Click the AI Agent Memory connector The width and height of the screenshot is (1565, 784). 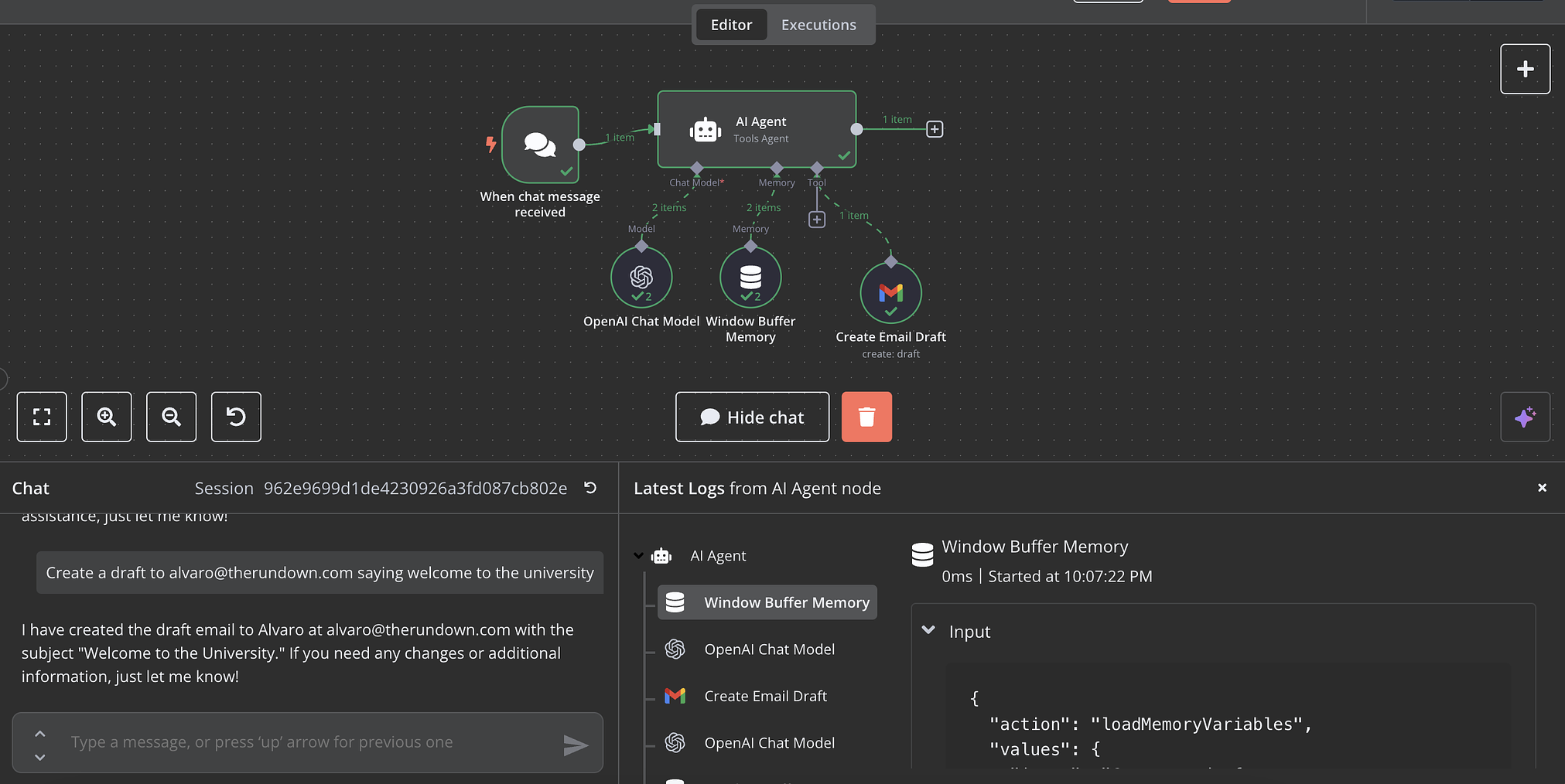click(x=777, y=169)
